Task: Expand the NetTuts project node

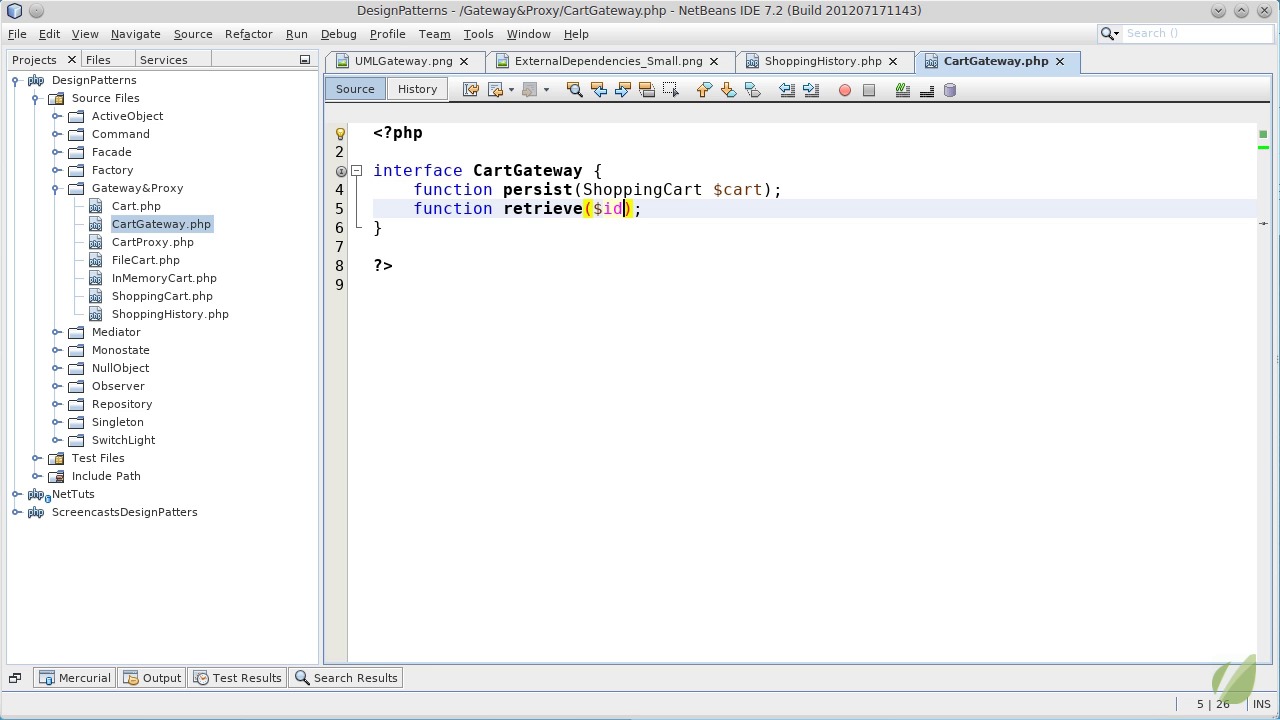Action: click(16, 494)
